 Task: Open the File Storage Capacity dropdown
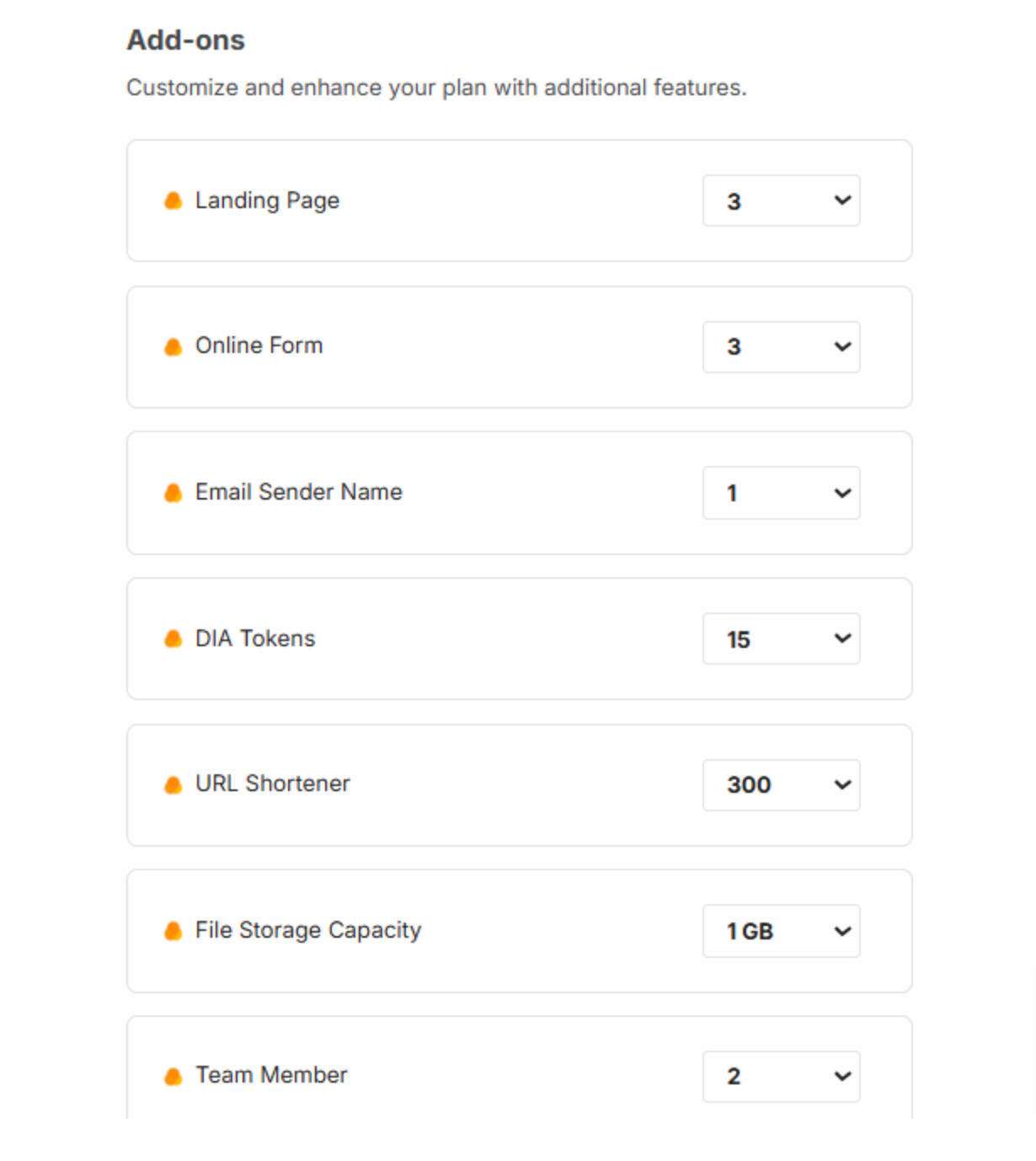pos(781,931)
